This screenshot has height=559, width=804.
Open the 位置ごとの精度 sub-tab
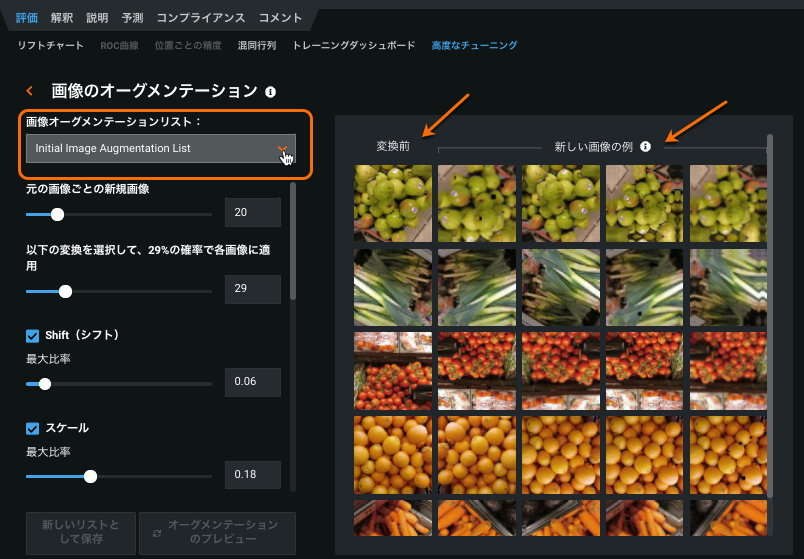pos(188,46)
